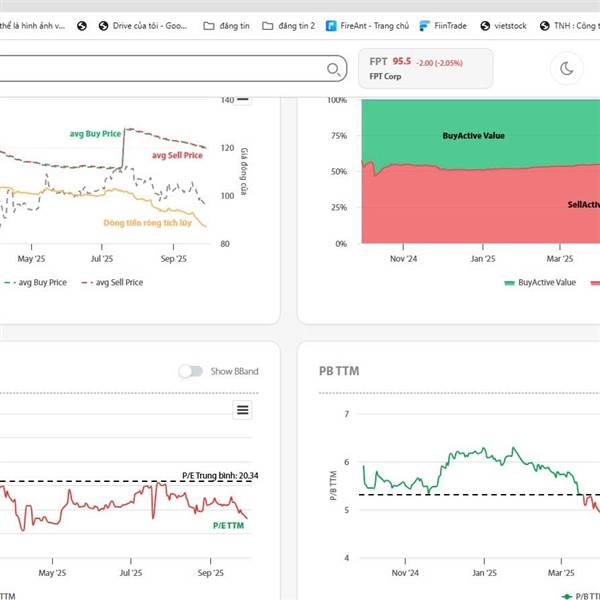Open the TNH bookmark globe icon
The image size is (600, 600).
(544, 26)
